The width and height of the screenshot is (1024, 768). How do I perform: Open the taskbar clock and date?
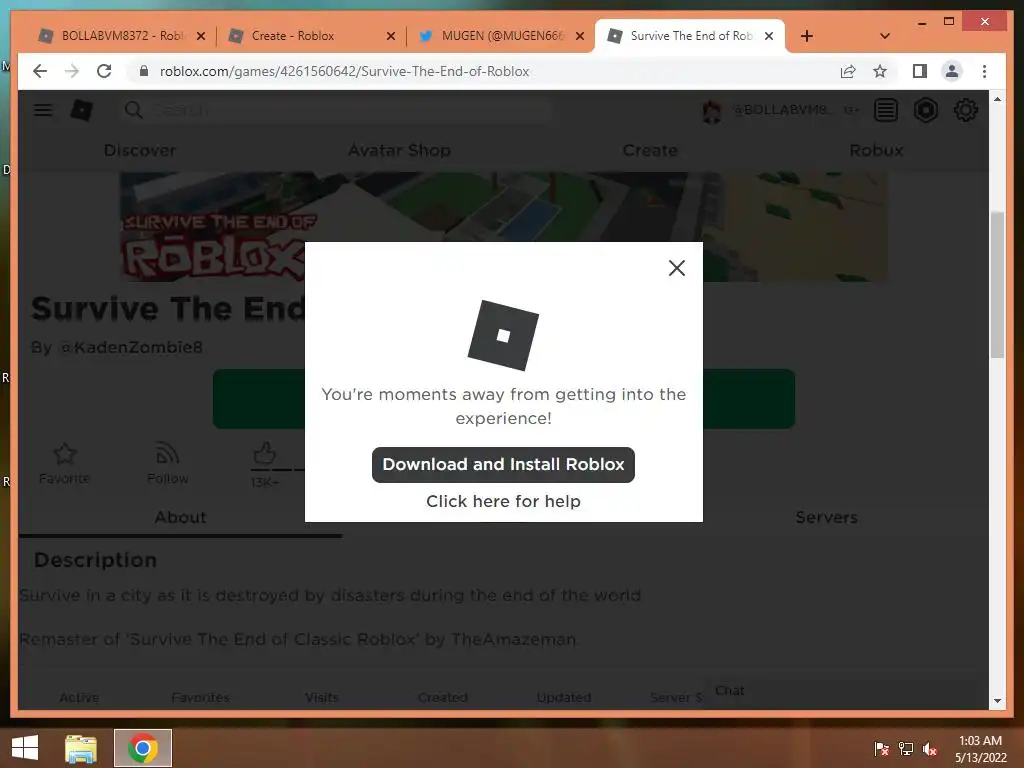(980, 748)
